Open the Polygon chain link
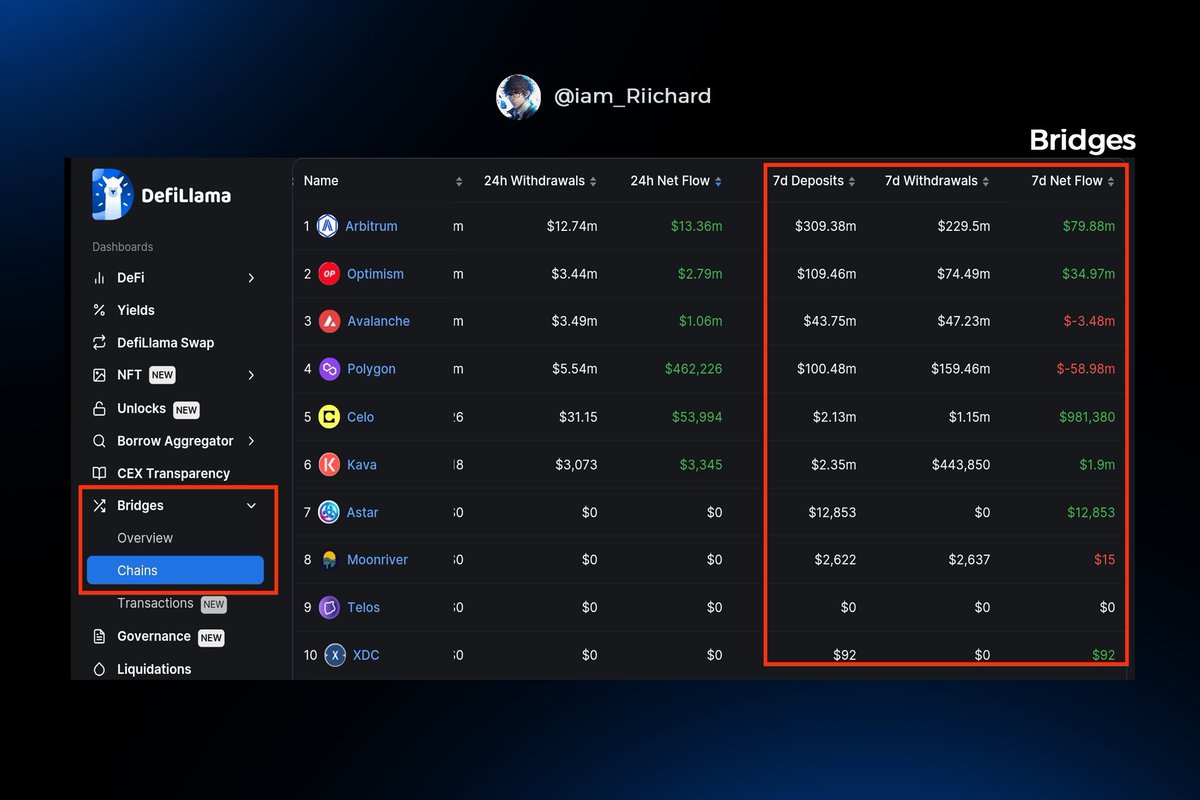The width and height of the screenshot is (1200, 800). [371, 369]
